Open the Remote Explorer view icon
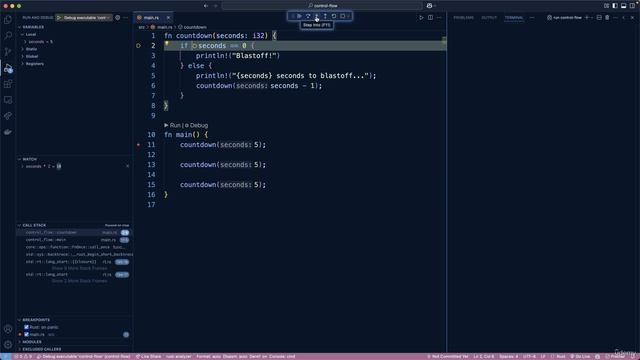 (x=8, y=100)
